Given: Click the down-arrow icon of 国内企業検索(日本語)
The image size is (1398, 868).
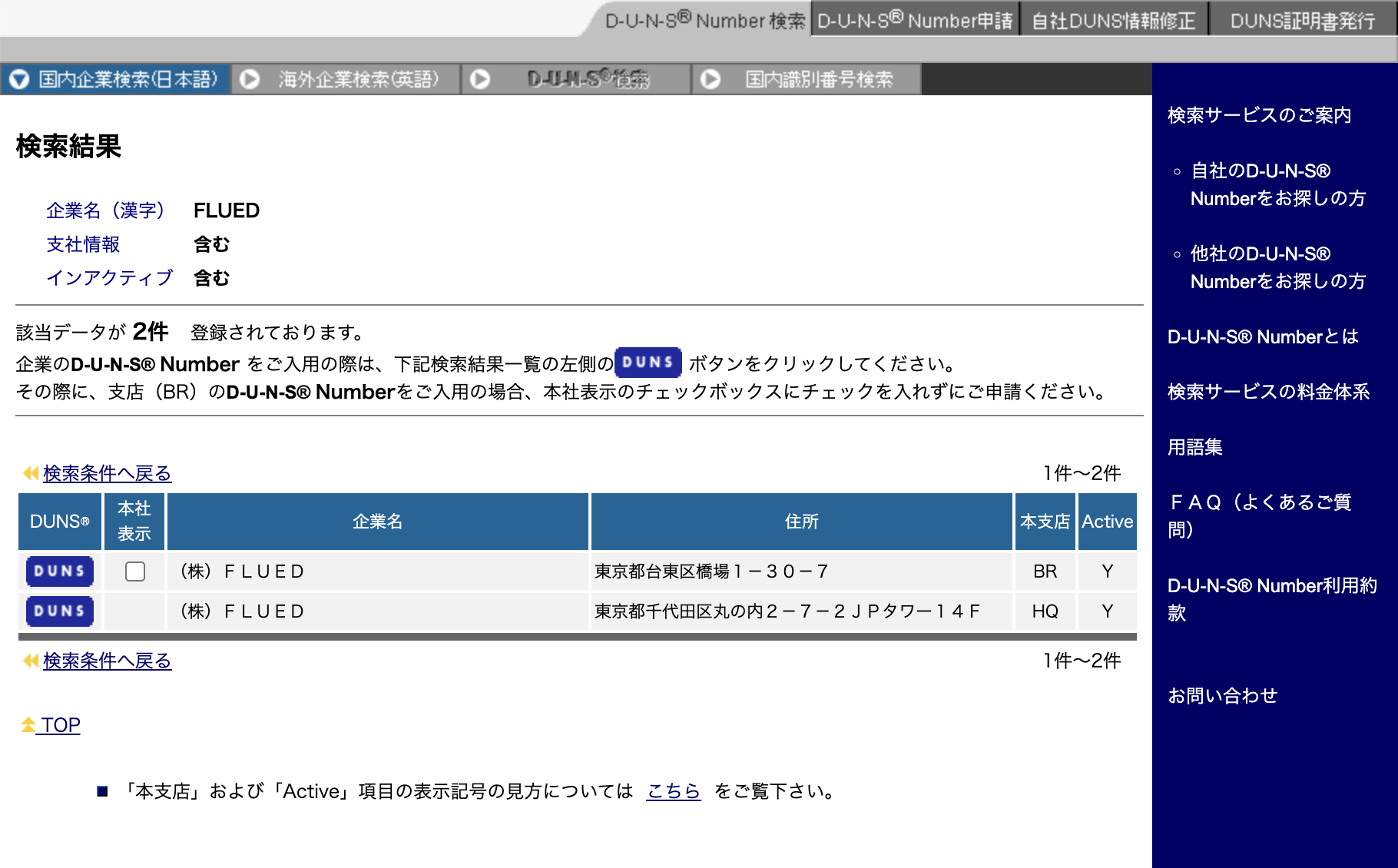Looking at the screenshot, I should click(x=19, y=79).
